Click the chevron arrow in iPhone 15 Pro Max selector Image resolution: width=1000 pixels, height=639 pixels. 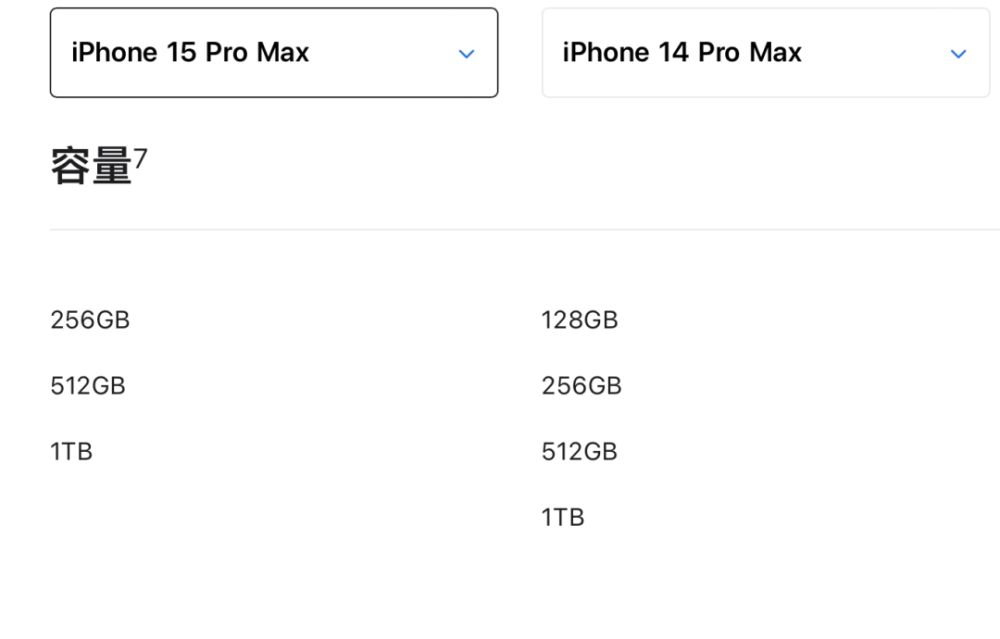[x=467, y=54]
